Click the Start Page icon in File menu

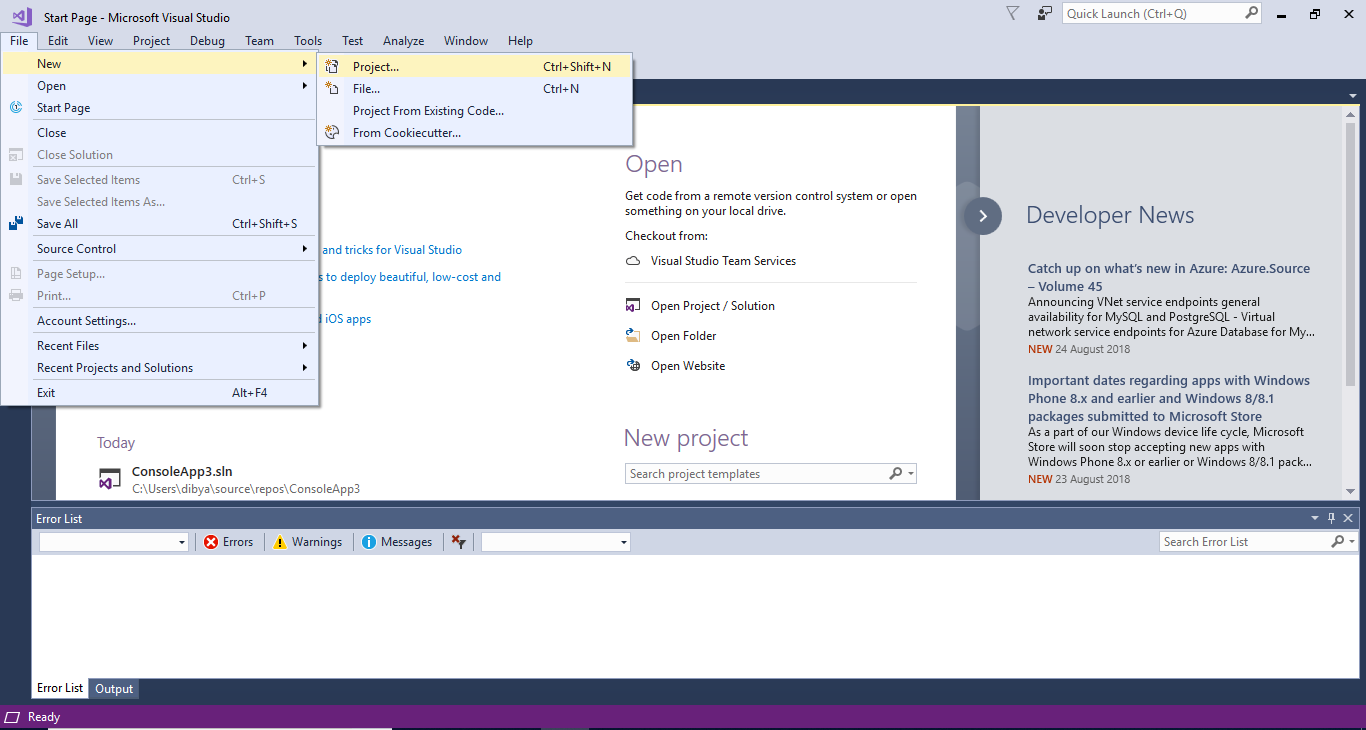click(x=16, y=108)
